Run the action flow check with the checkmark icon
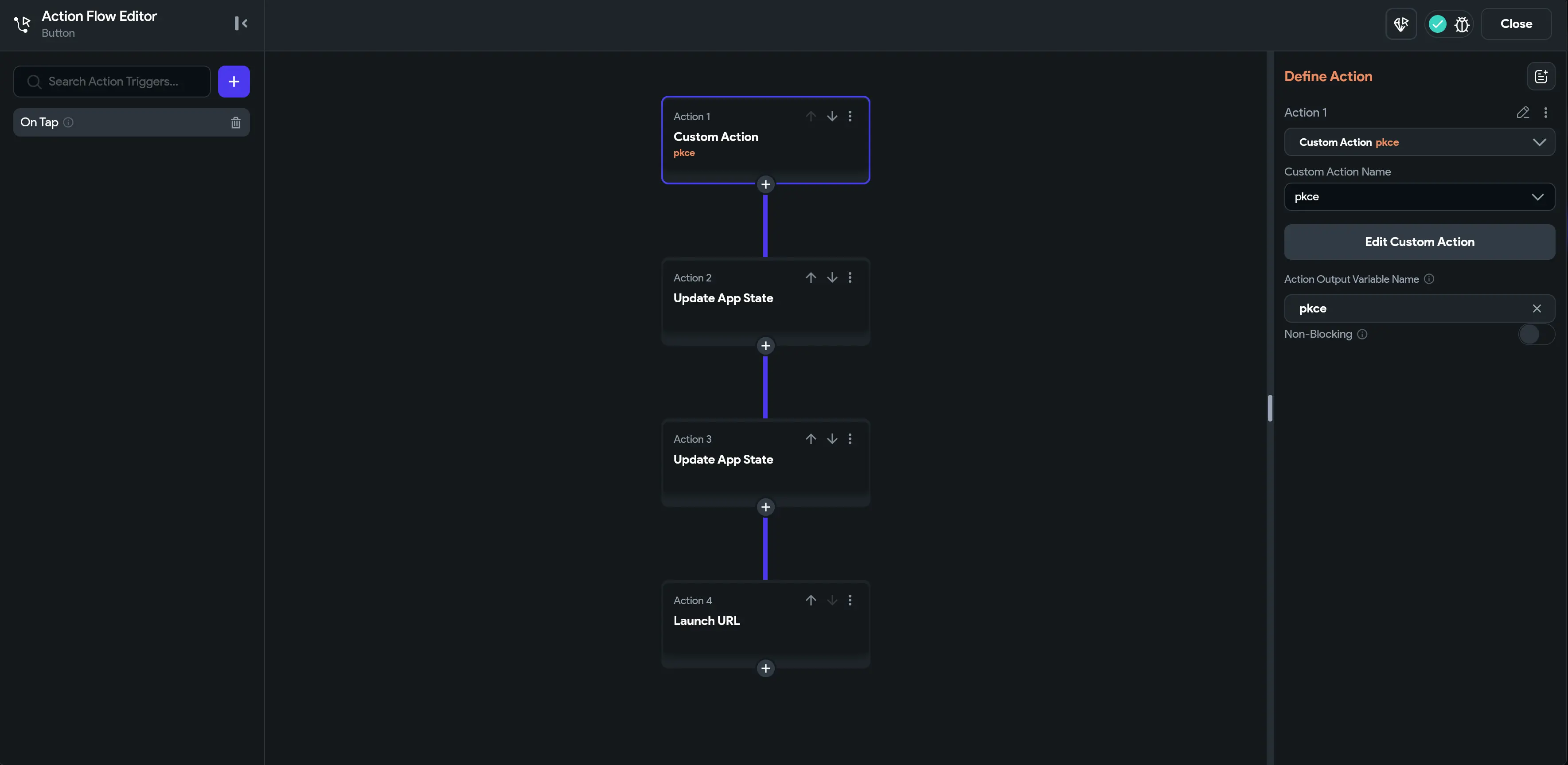The width and height of the screenshot is (1568, 765). (1437, 24)
